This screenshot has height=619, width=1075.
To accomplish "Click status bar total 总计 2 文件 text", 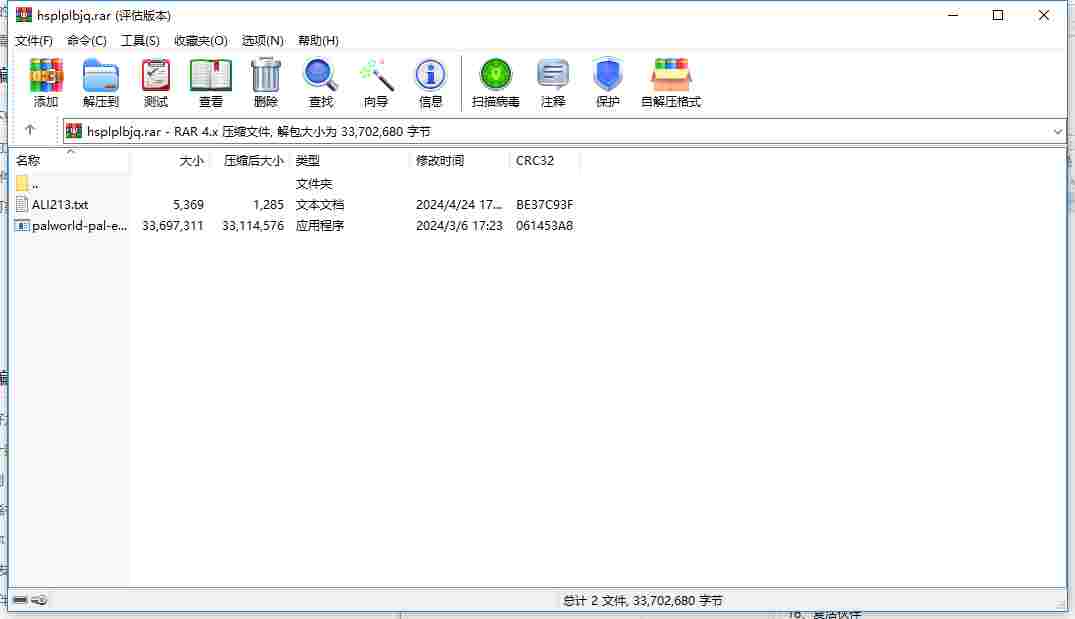I will pos(642,600).
